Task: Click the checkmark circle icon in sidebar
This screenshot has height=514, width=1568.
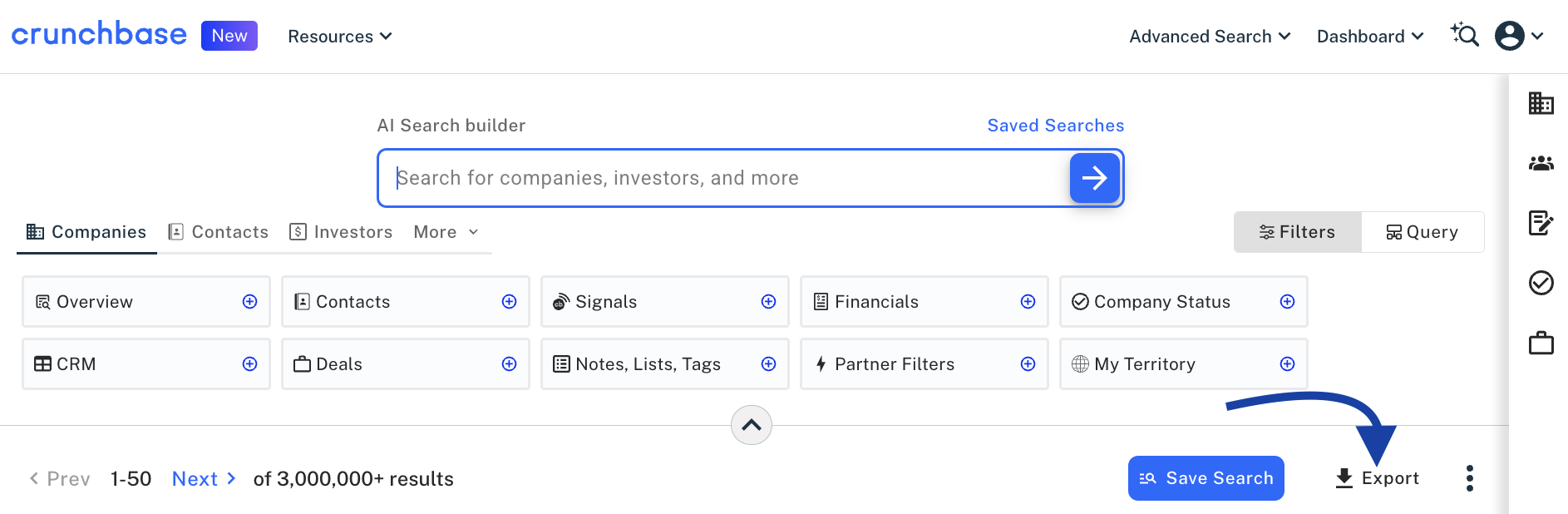Action: click(1541, 283)
